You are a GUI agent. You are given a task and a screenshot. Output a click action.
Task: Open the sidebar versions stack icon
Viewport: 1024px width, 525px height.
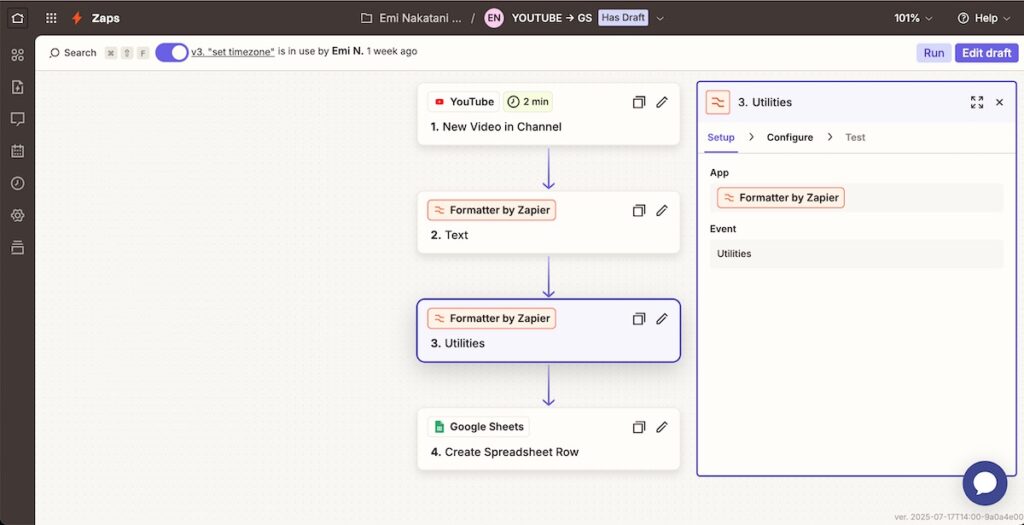coord(18,247)
